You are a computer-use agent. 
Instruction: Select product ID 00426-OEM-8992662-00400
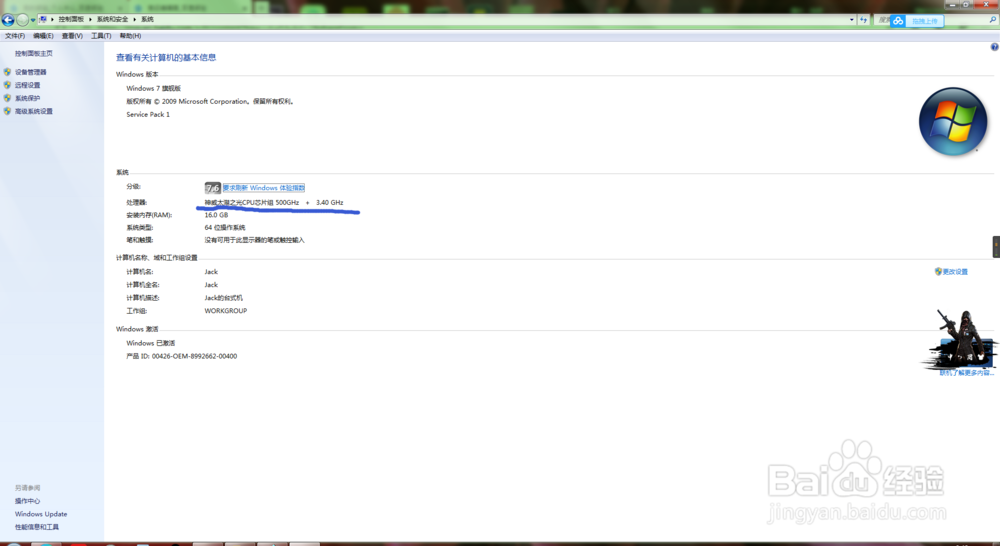click(195, 356)
